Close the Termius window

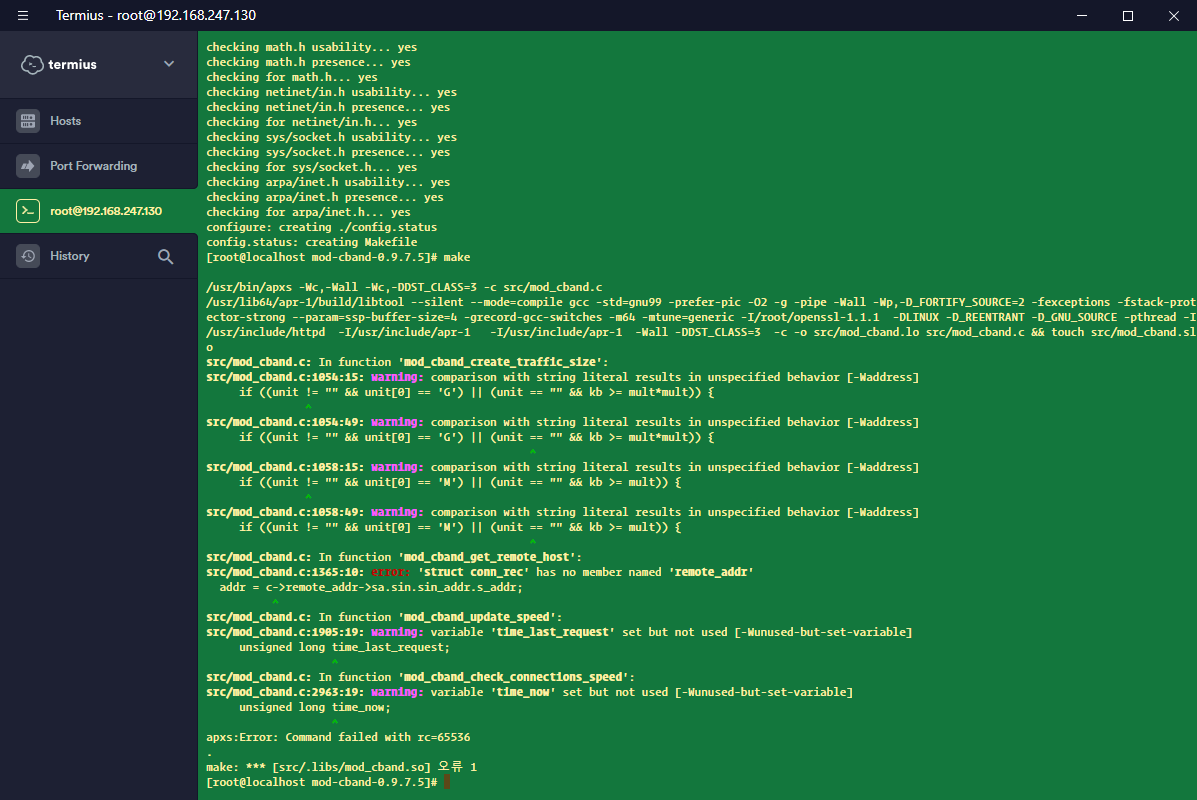(x=1173, y=16)
